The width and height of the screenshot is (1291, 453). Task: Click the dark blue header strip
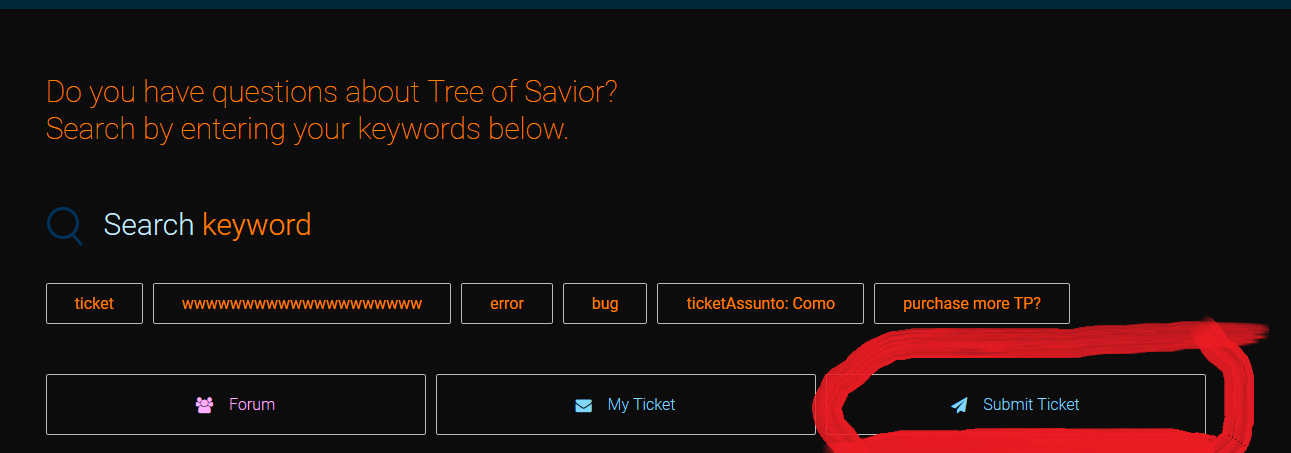645,4
